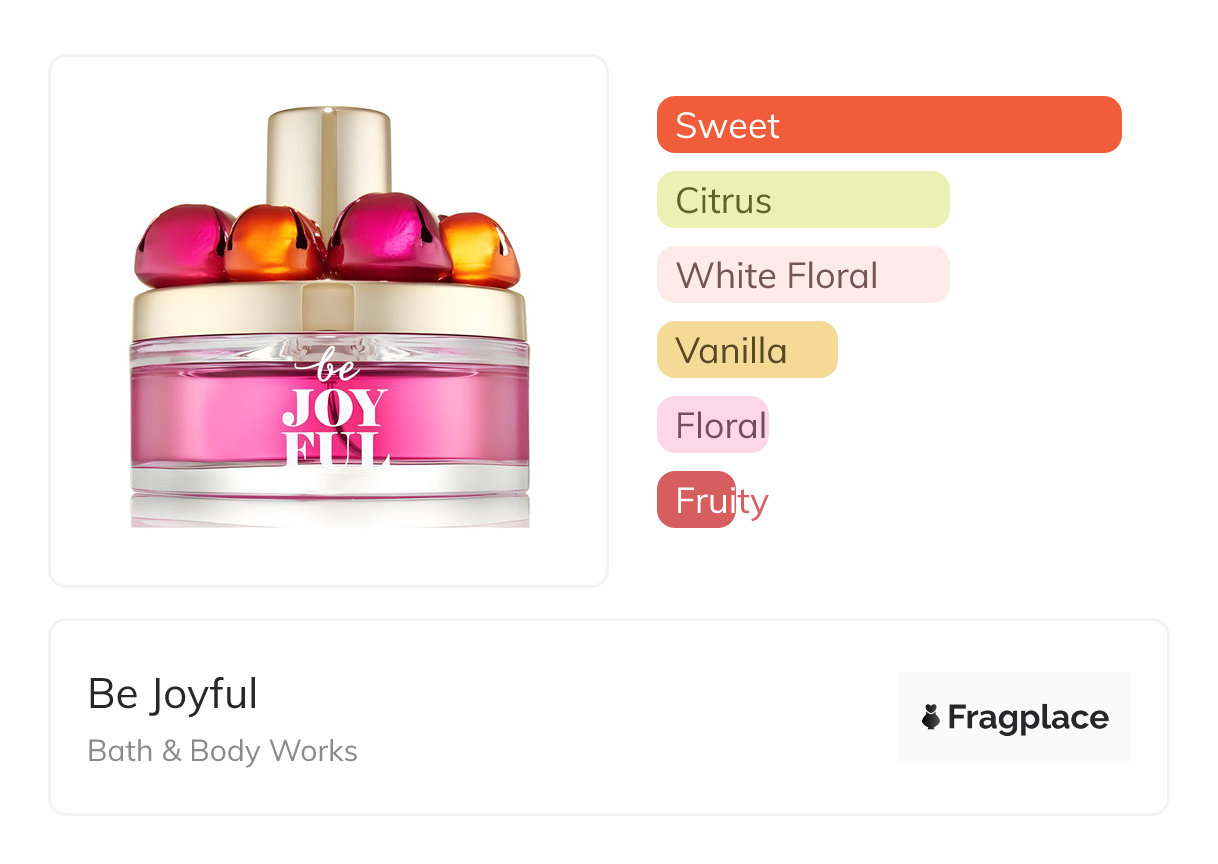Click the pink liquid section of the bottle
Image resolution: width=1218 pixels, height=864 pixels.
(x=329, y=415)
